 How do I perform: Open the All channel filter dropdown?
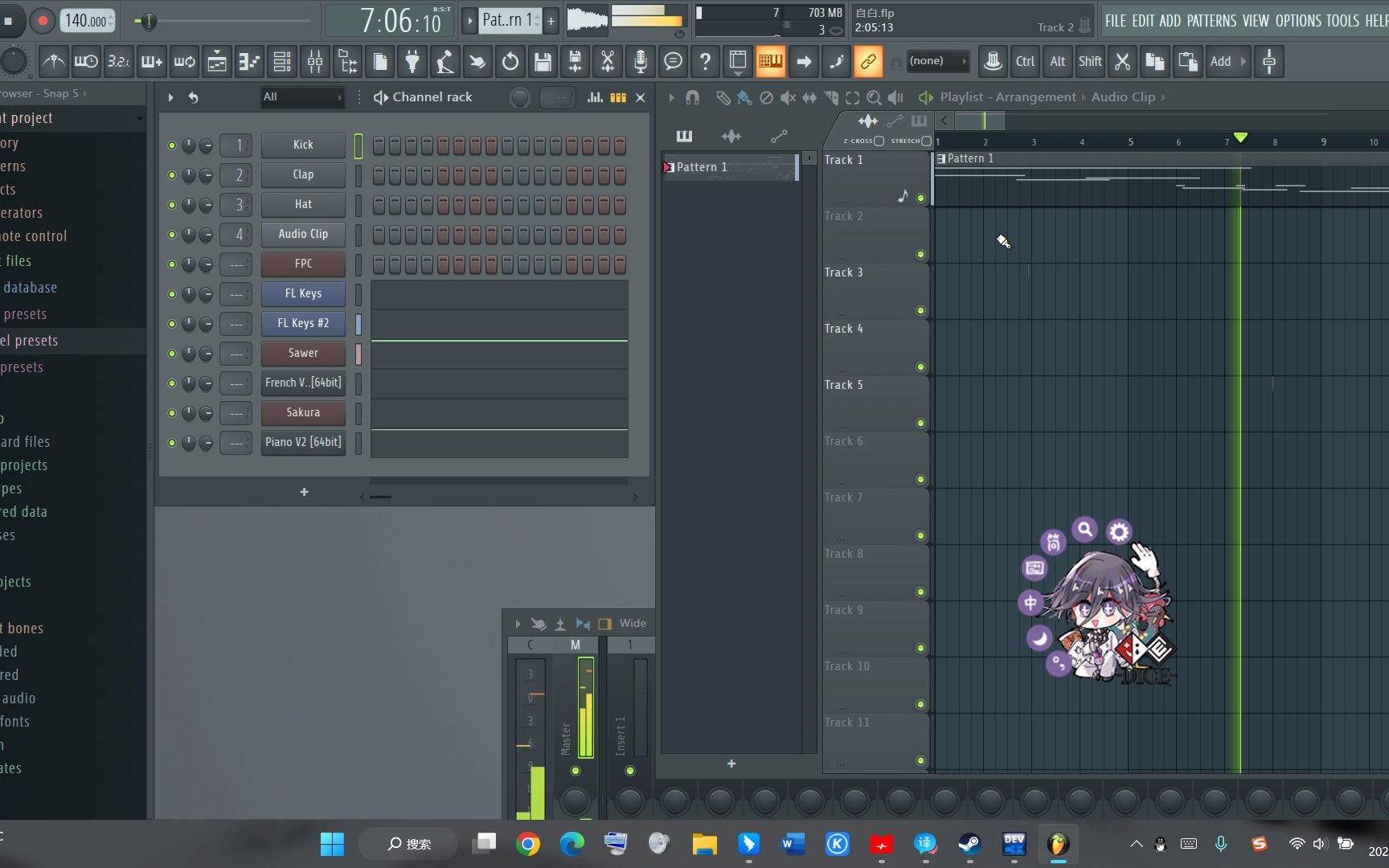pos(302,97)
